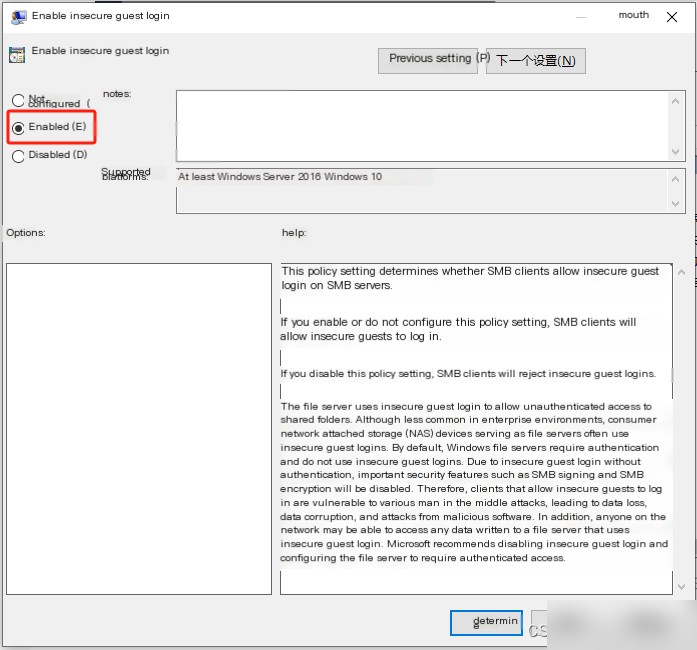The image size is (697, 650).
Task: Click scroll up arrow of Supported platforms box
Action: pos(676,179)
